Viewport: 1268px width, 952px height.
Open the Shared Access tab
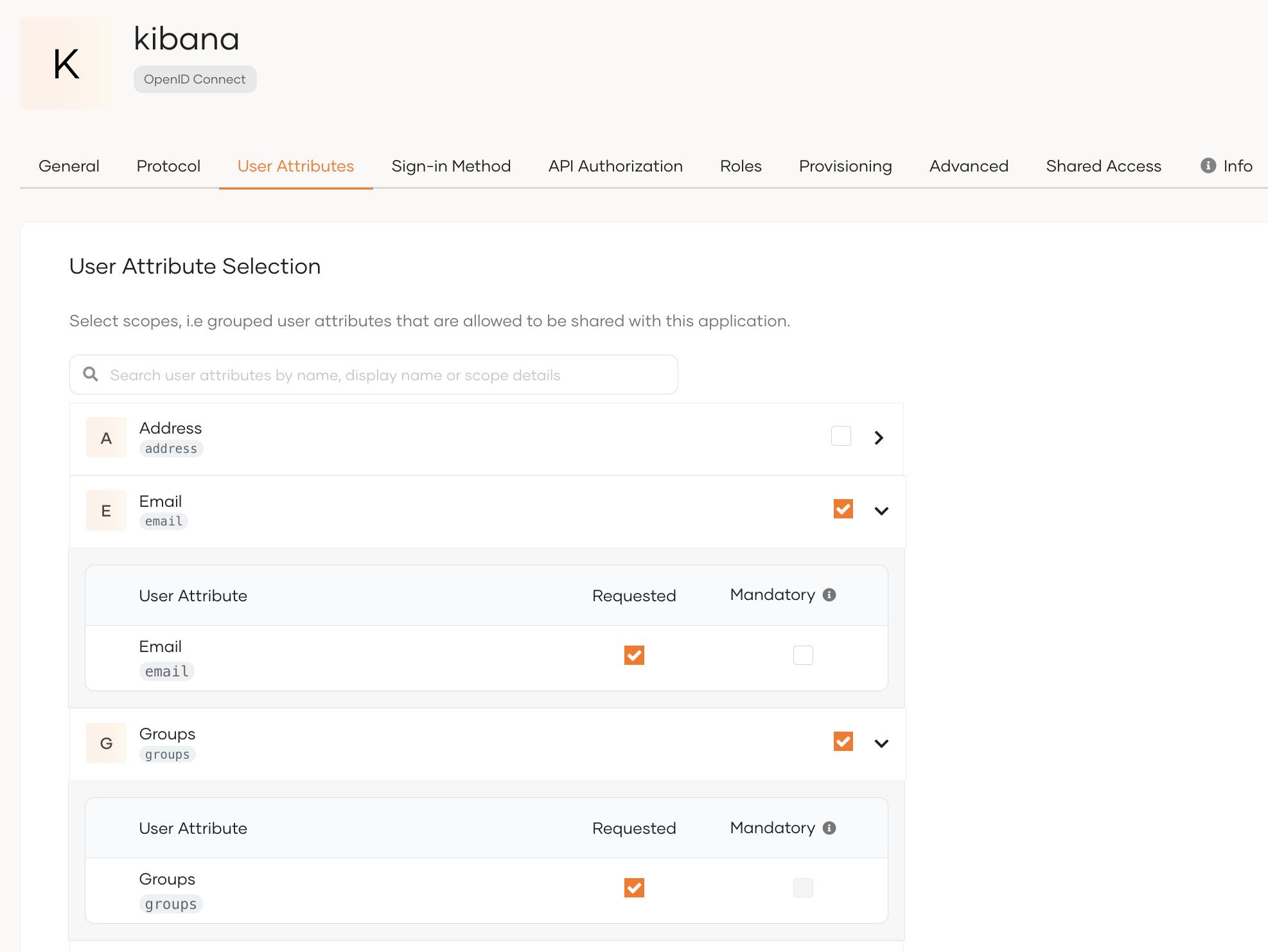pyautogui.click(x=1104, y=166)
